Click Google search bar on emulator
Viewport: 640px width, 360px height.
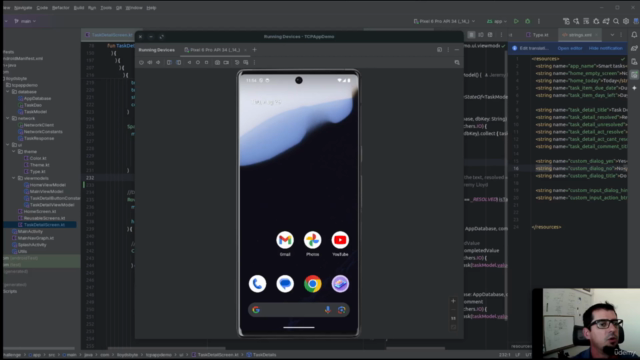299,310
